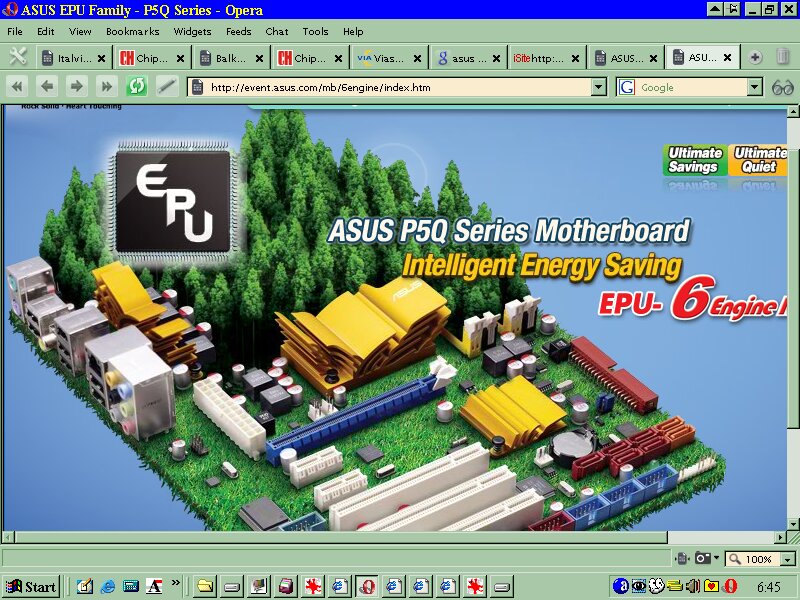The height and width of the screenshot is (600, 800).
Task: Click the EPU chip logo
Action: coord(173,200)
